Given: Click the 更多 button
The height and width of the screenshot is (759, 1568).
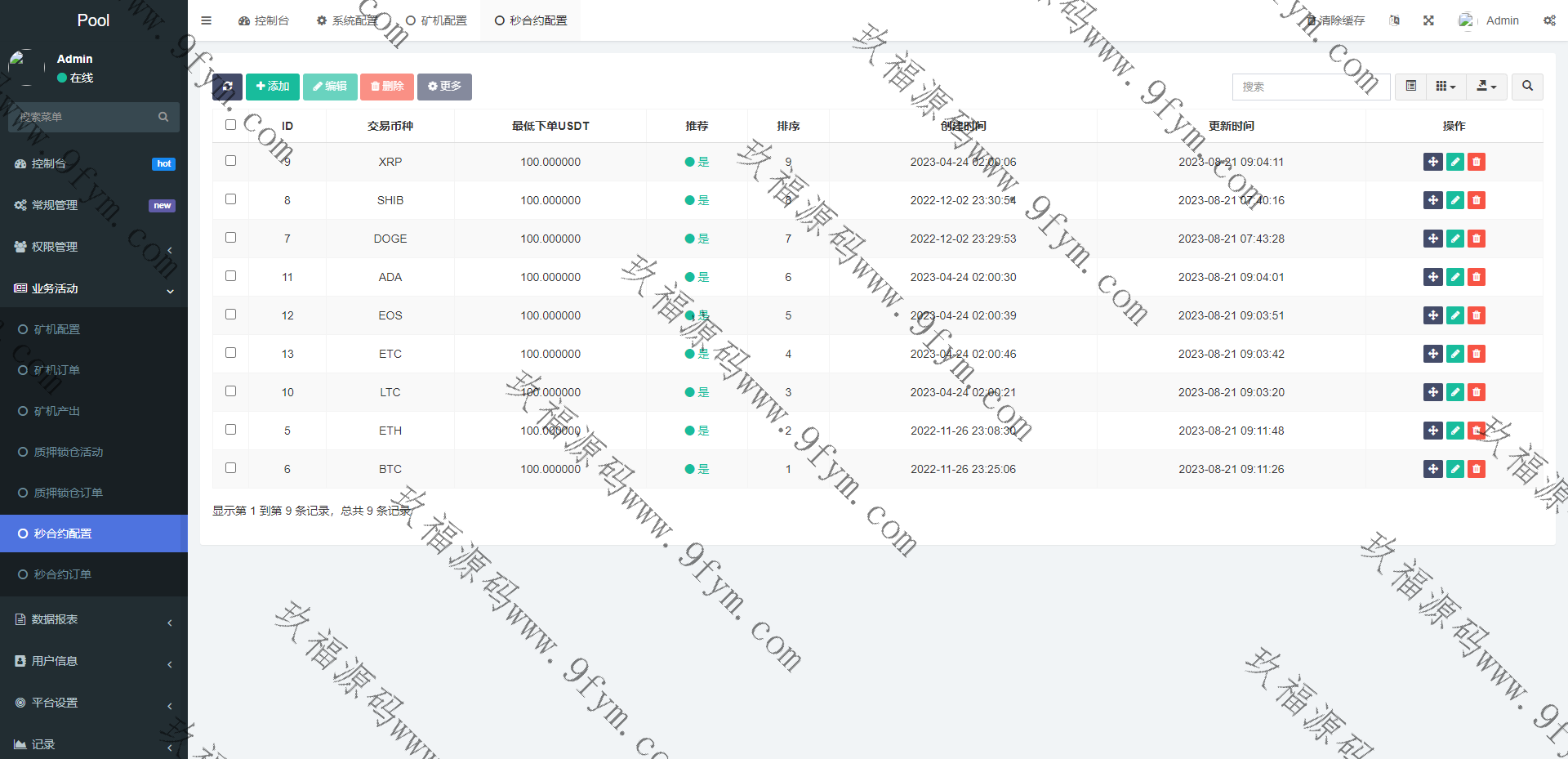Looking at the screenshot, I should pos(444,87).
